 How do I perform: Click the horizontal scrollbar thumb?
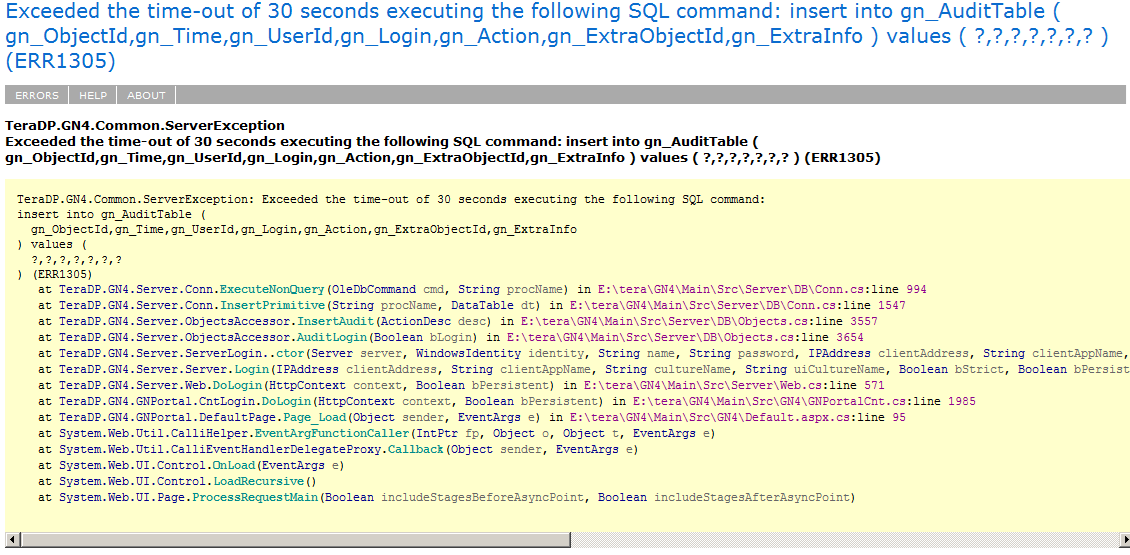[295, 539]
